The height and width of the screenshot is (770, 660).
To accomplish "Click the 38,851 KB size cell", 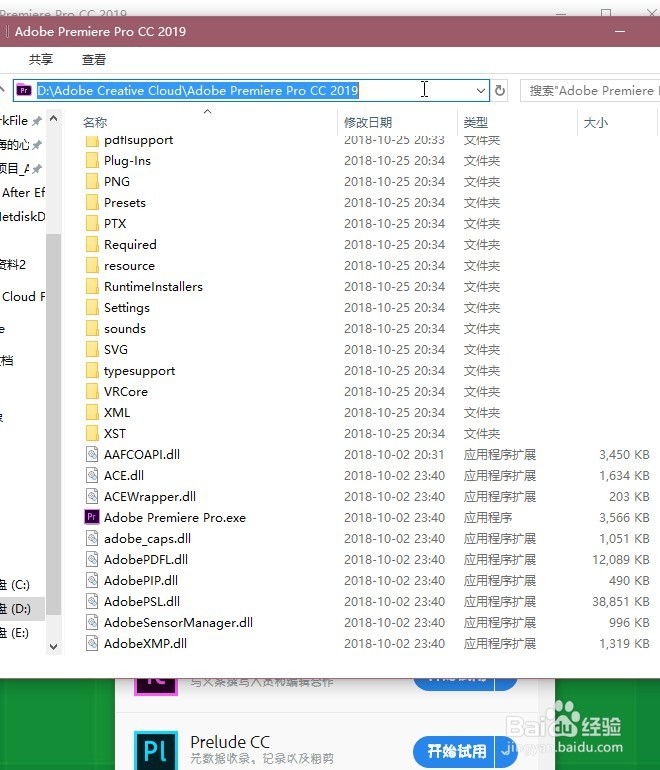I will pos(621,602).
